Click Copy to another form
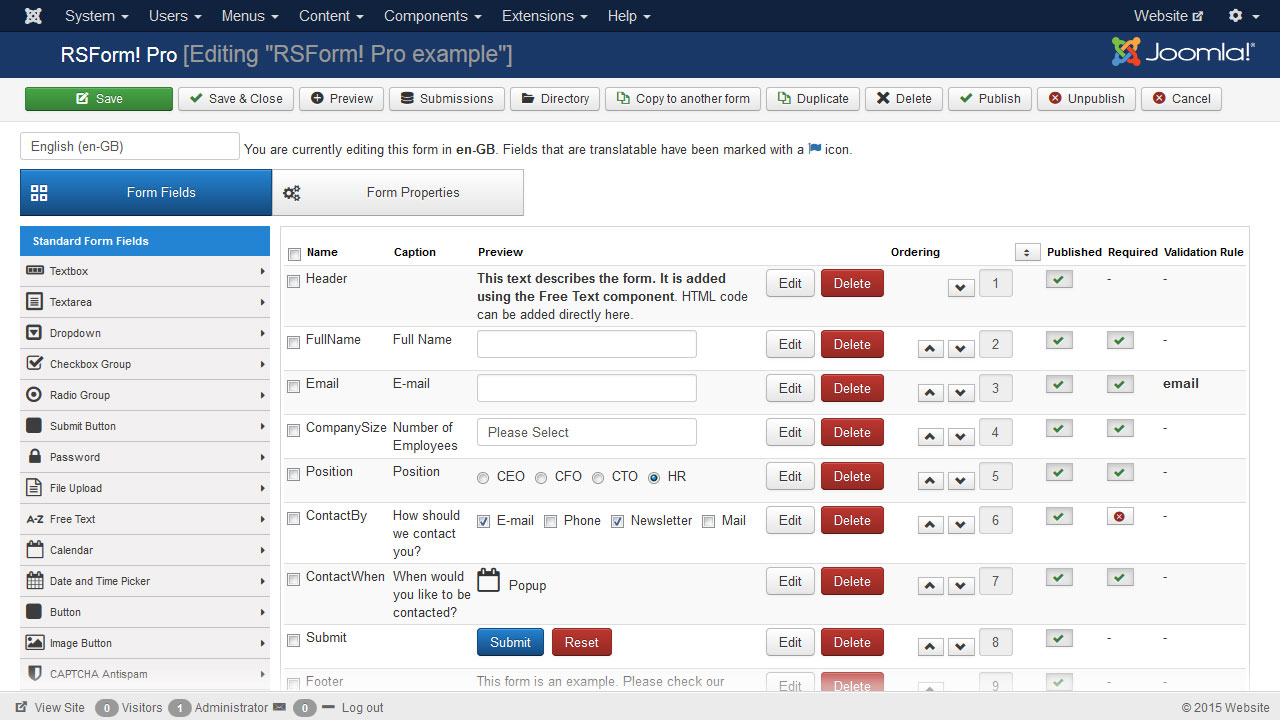1280x720 pixels. (x=683, y=98)
